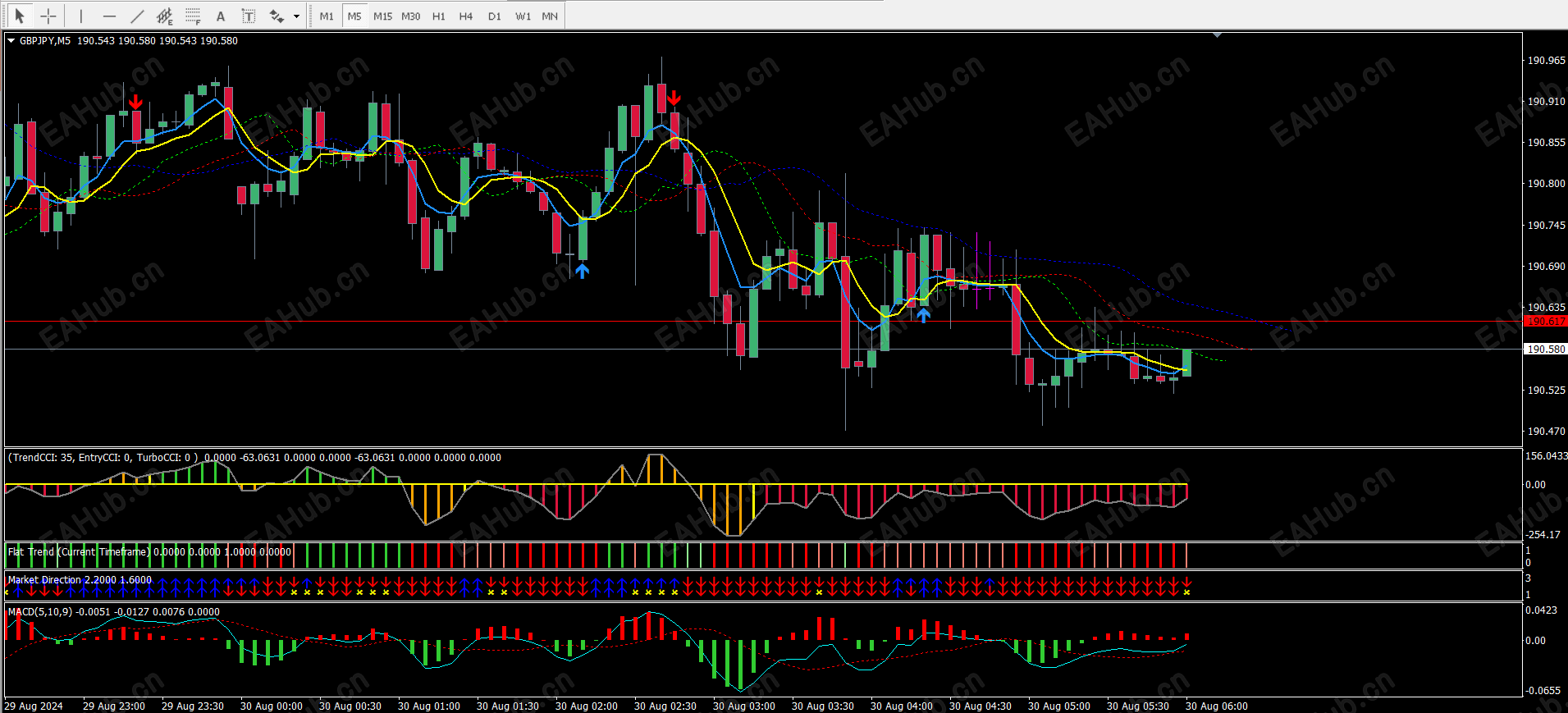
Task: Click the 190.965 price scale value
Action: (x=1546, y=61)
